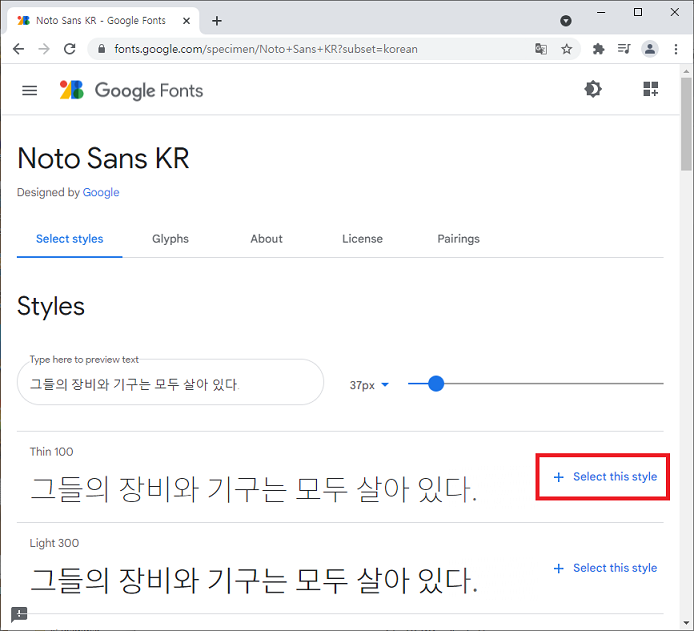Image resolution: width=694 pixels, height=631 pixels.
Task: Click the browser forward arrow
Action: 44,49
